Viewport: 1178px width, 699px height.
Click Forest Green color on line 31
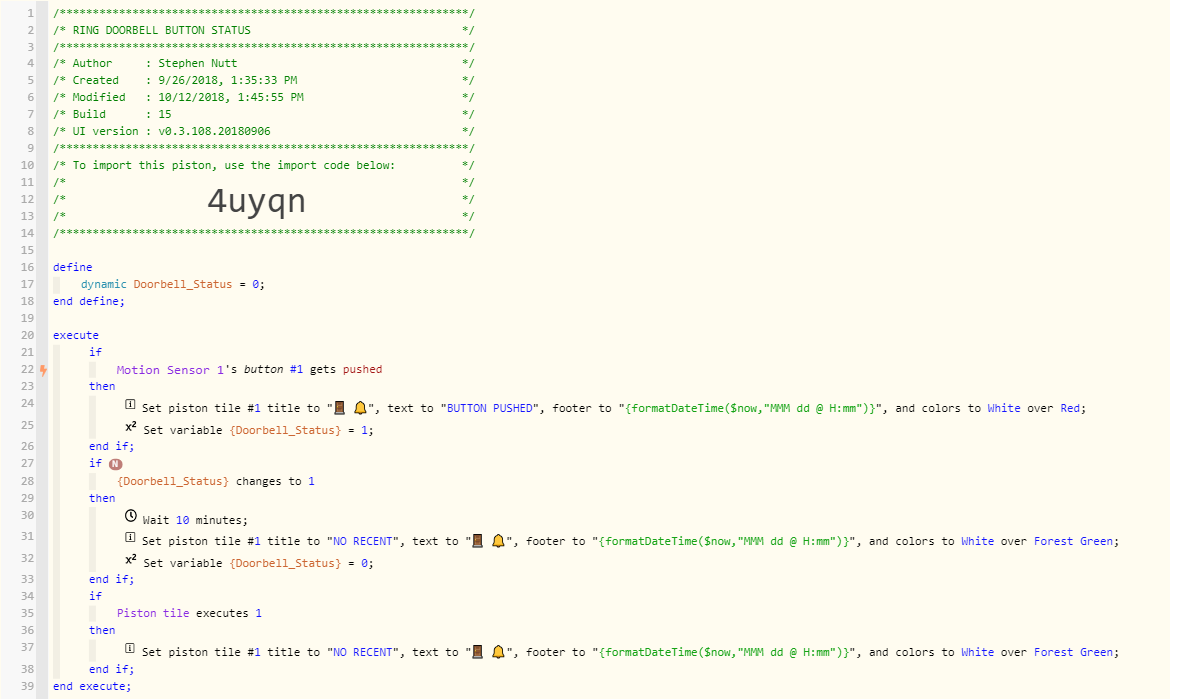[1073, 541]
